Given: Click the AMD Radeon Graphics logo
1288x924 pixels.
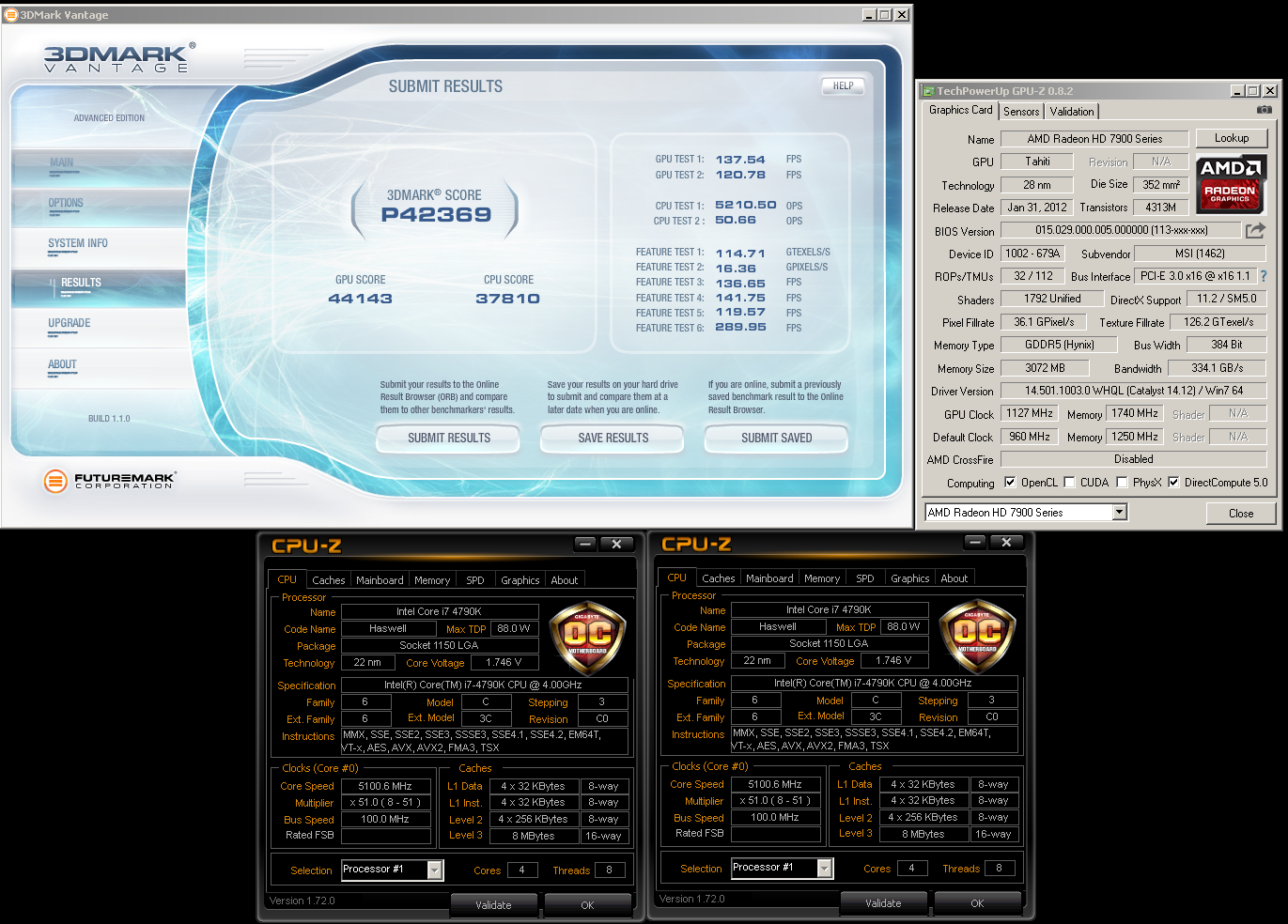Looking at the screenshot, I should [x=1231, y=184].
